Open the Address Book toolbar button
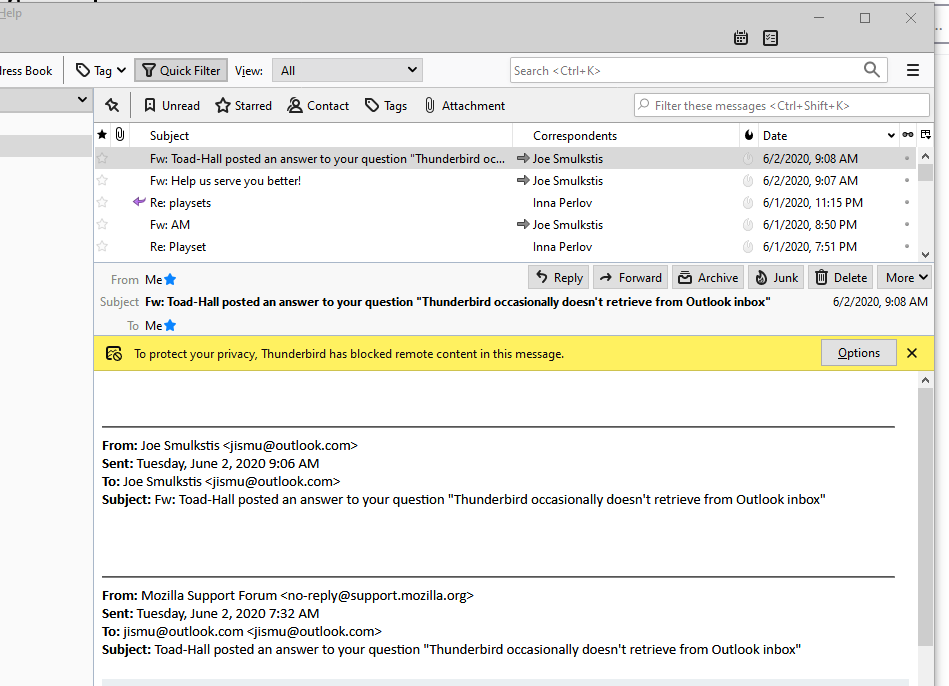The image size is (949, 686). pyautogui.click(x=26, y=70)
